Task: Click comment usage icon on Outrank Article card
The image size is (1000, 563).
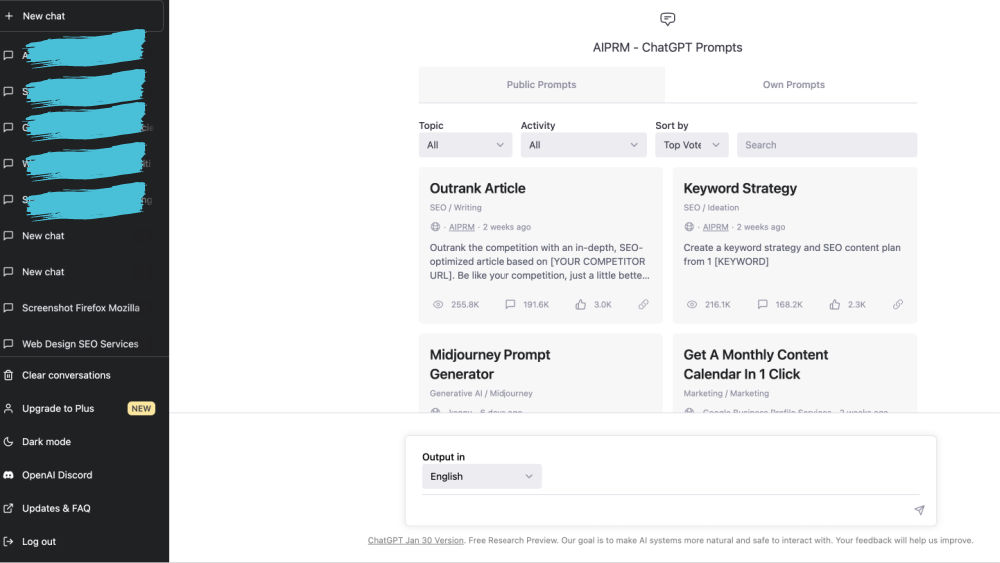Action: [x=510, y=304]
